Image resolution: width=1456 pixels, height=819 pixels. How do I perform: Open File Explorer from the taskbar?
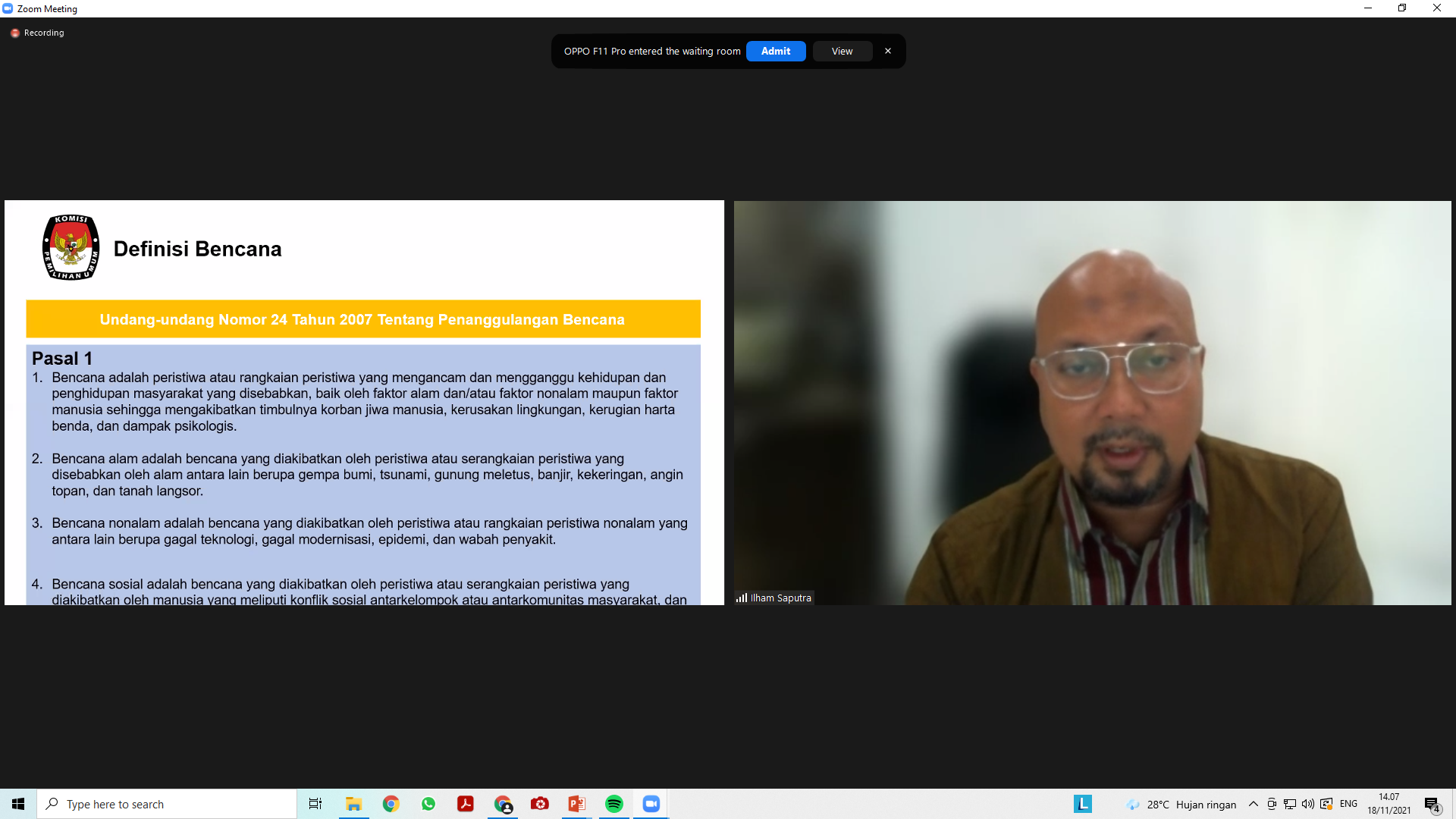(353, 804)
